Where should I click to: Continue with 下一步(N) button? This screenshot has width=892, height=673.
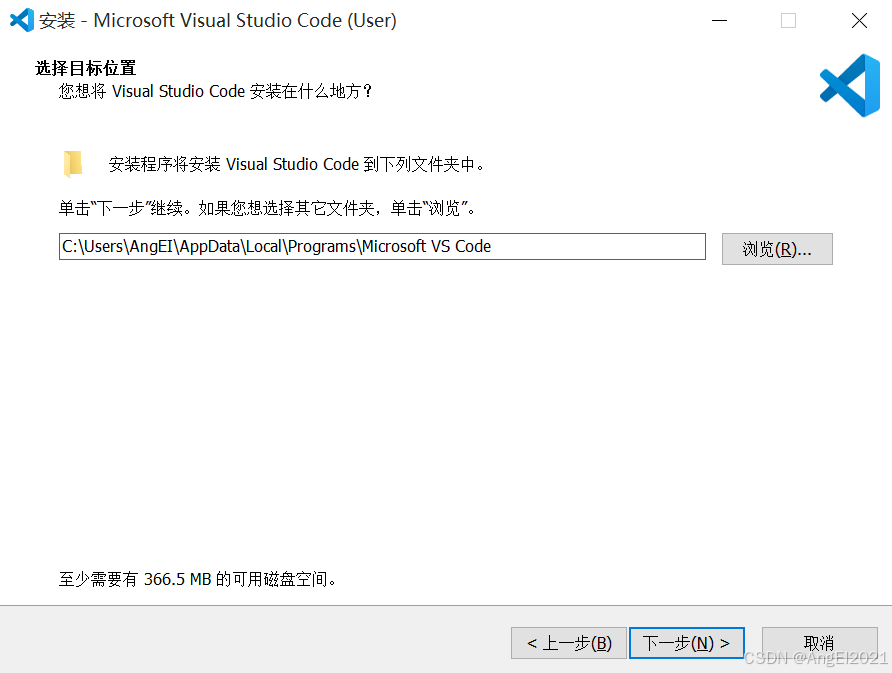pyautogui.click(x=687, y=643)
